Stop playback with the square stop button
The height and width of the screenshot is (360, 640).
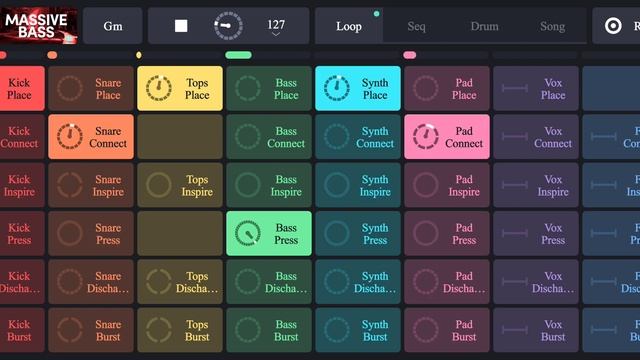[x=181, y=26]
